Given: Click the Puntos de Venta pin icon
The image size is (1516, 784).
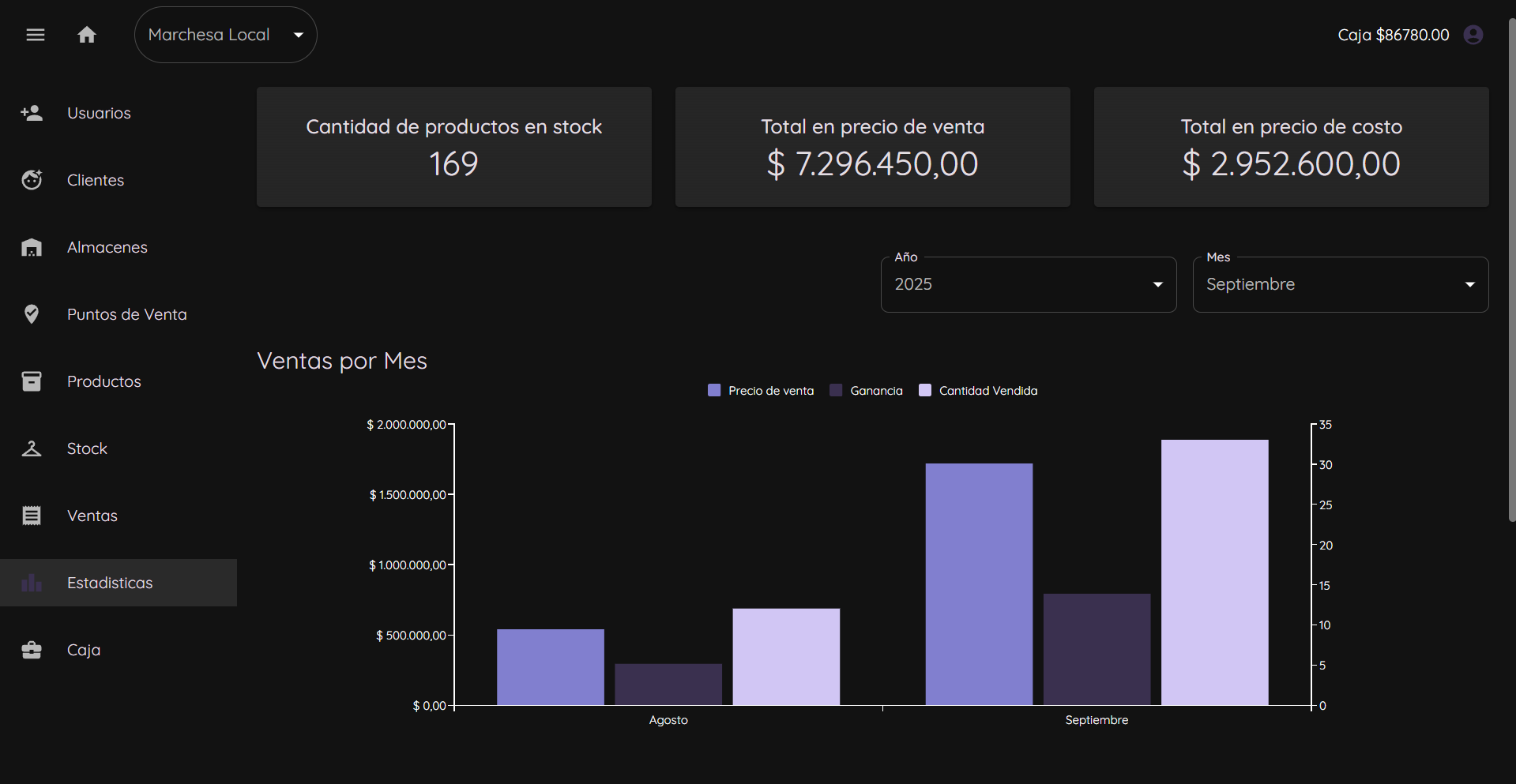Looking at the screenshot, I should coord(32,314).
